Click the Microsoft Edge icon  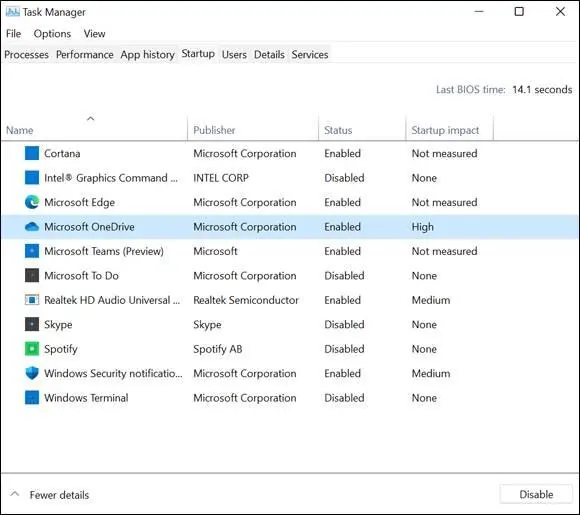tap(32, 202)
